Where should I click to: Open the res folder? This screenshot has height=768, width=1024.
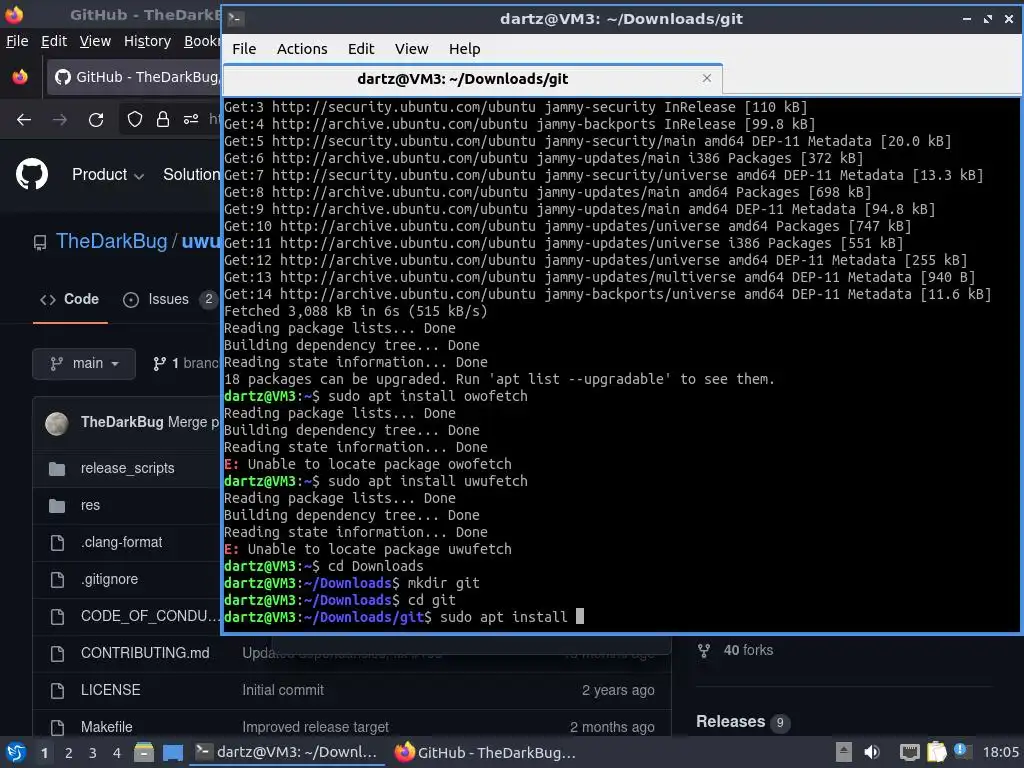(x=90, y=505)
